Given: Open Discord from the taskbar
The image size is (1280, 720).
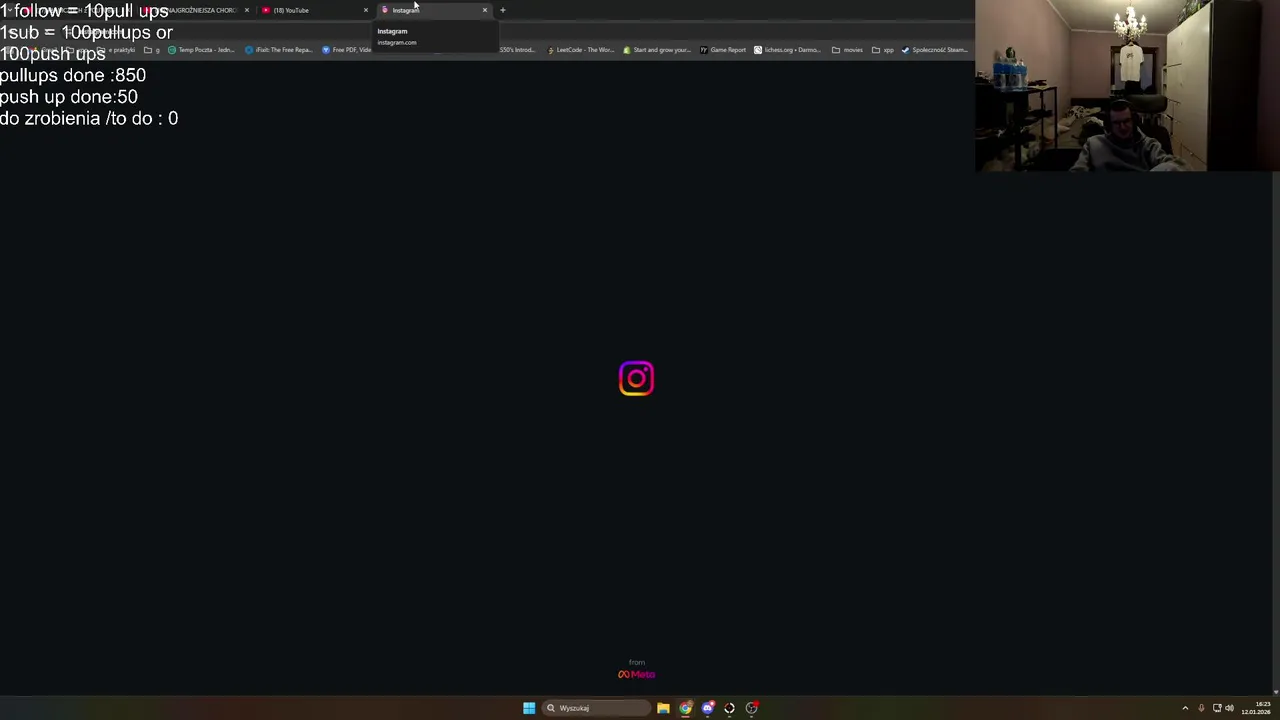Looking at the screenshot, I should (707, 708).
